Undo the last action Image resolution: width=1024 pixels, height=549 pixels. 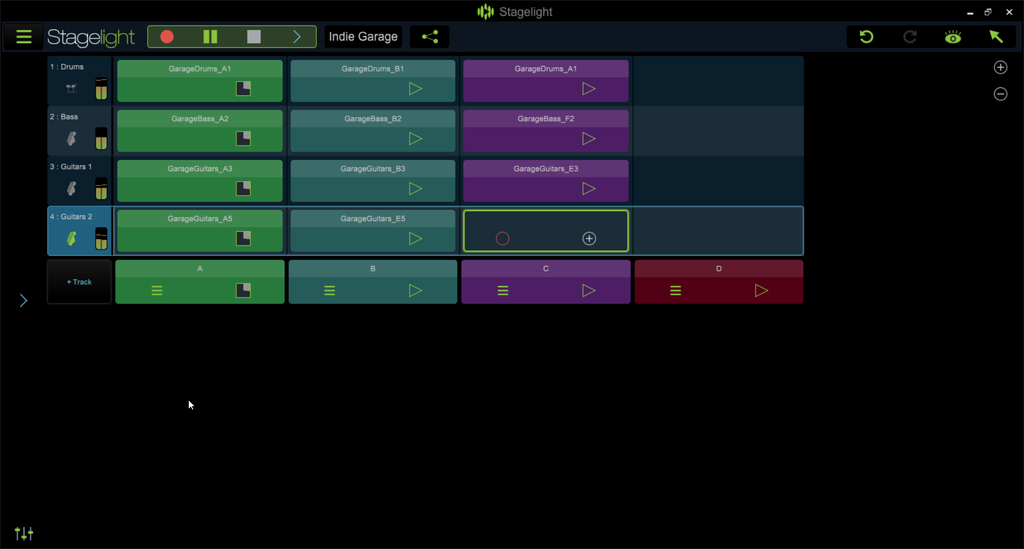pos(867,37)
